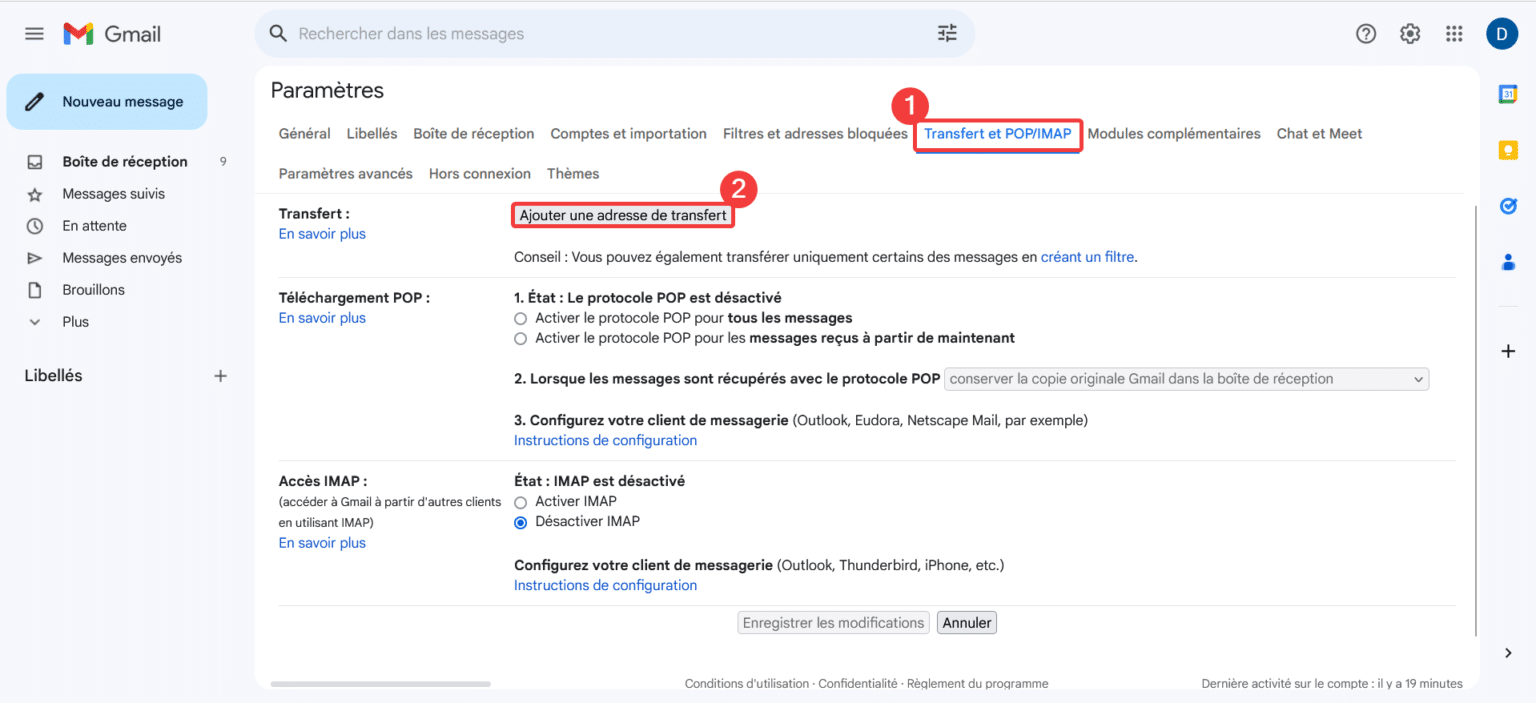
Task: Click the search options sliders icon
Action: (946, 33)
